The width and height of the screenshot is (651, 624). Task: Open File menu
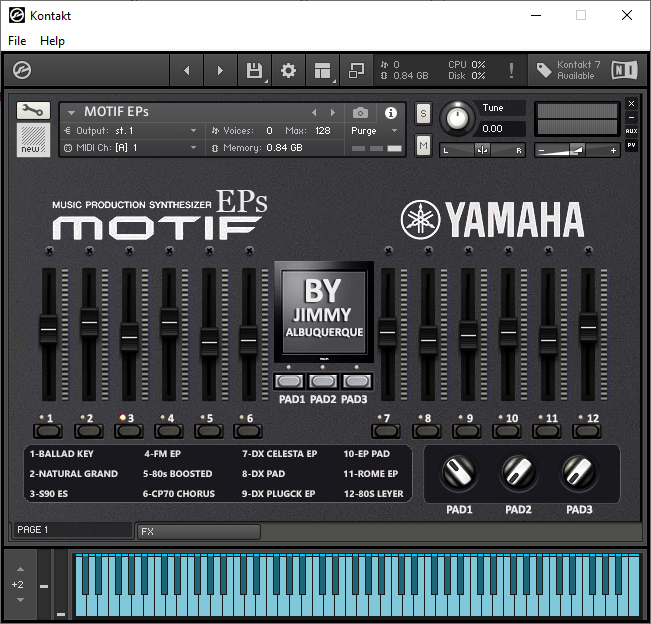tap(17, 41)
